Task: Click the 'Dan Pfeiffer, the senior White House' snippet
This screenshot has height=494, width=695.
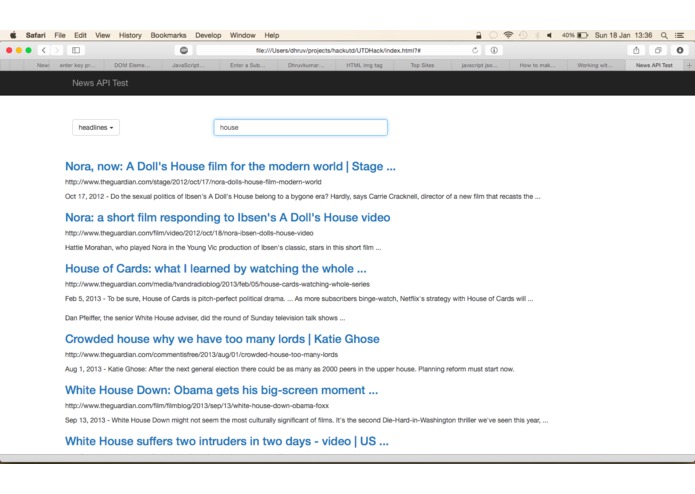Action: point(205,318)
